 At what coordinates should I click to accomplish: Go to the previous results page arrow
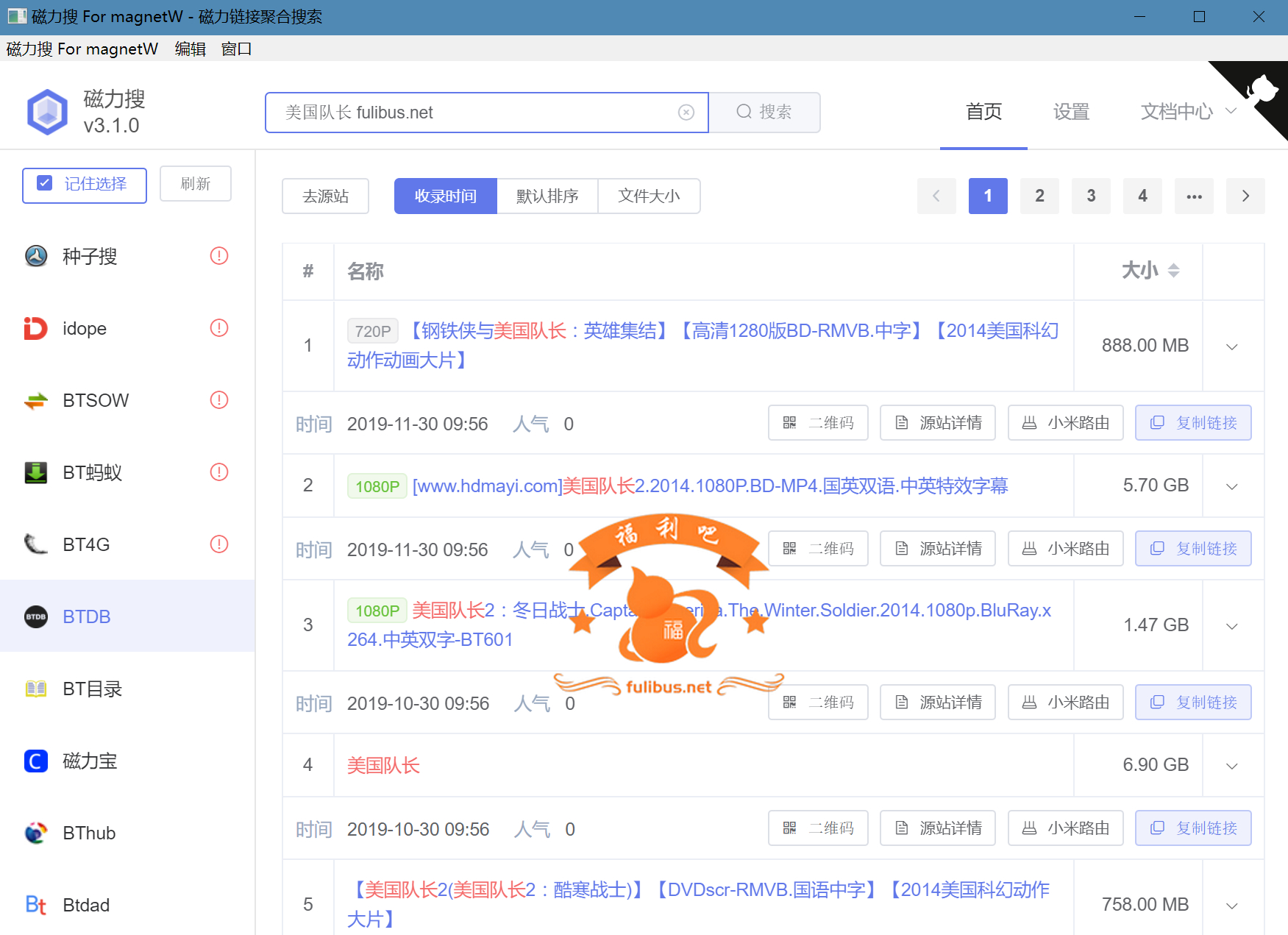pos(936,196)
